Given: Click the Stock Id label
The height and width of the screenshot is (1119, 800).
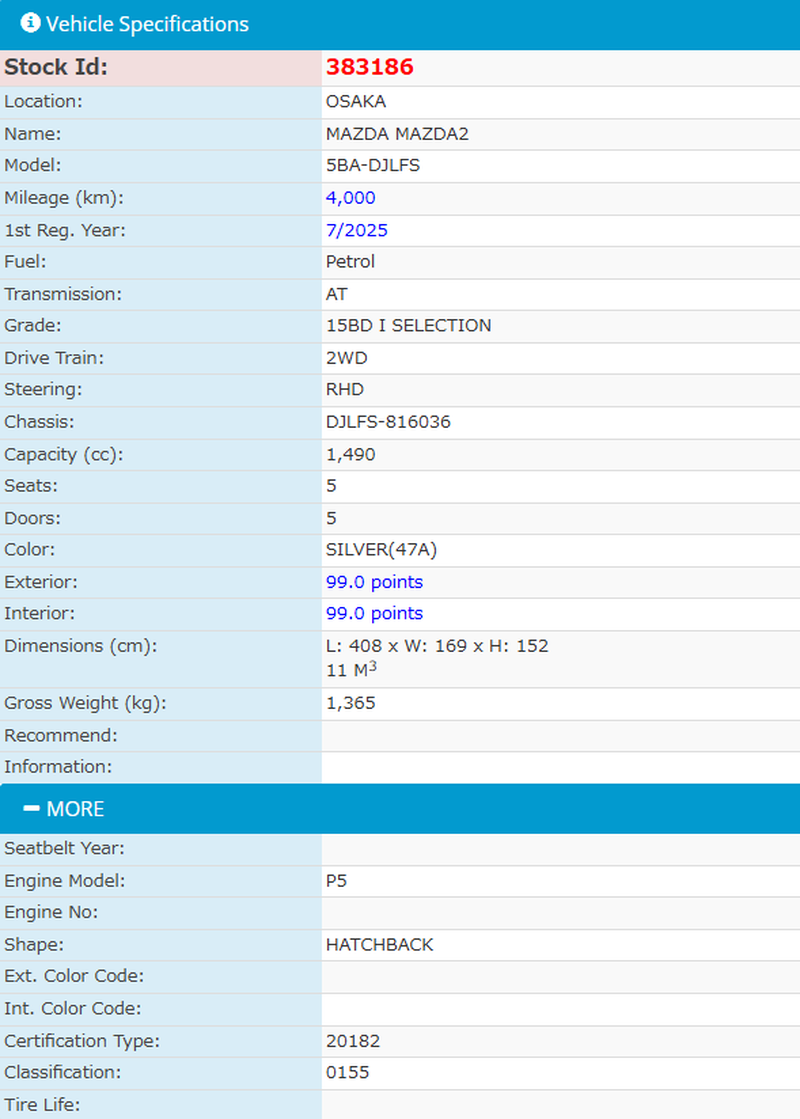Looking at the screenshot, I should pyautogui.click(x=56, y=67).
